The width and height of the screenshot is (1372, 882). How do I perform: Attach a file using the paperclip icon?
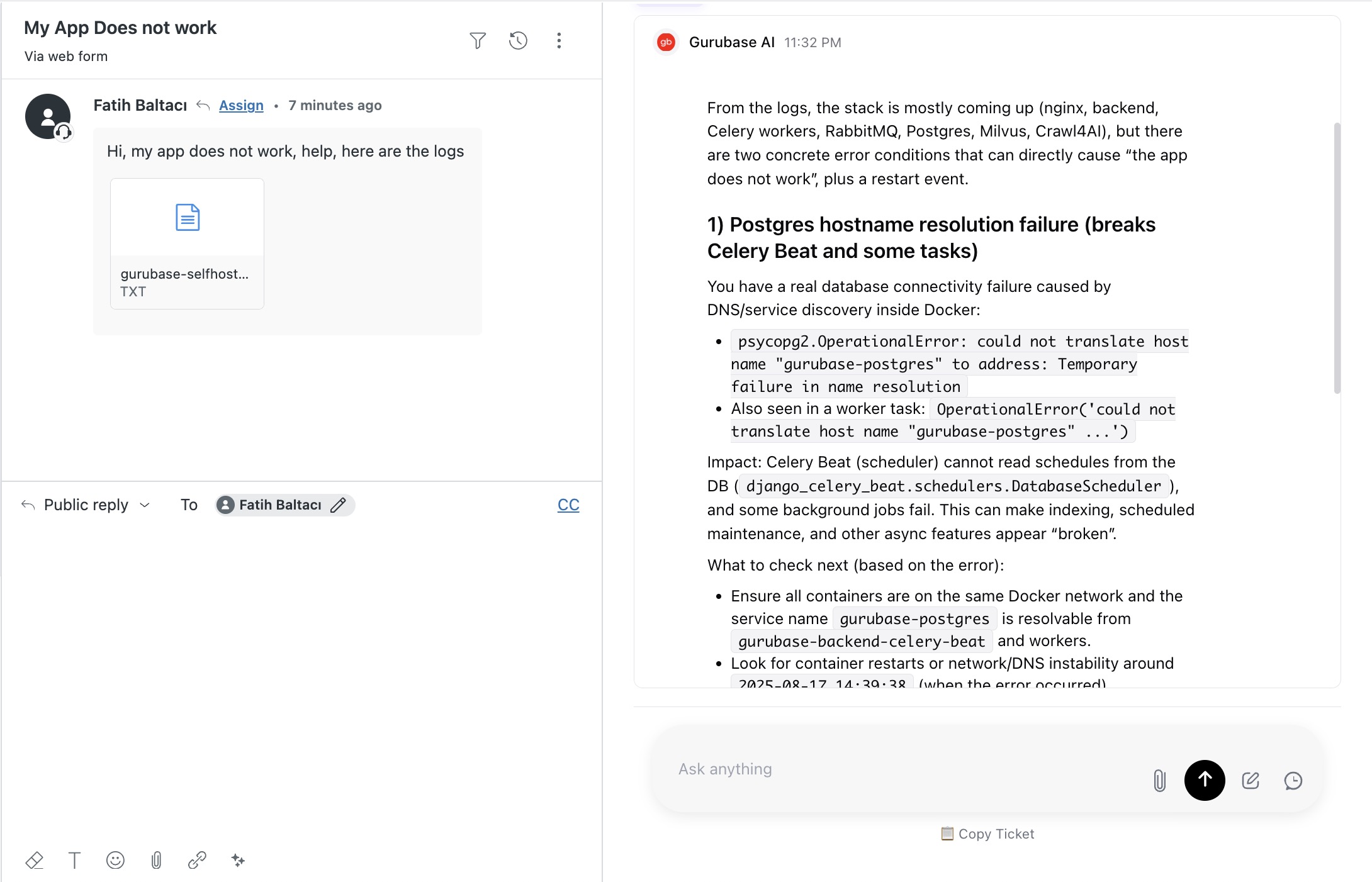157,860
